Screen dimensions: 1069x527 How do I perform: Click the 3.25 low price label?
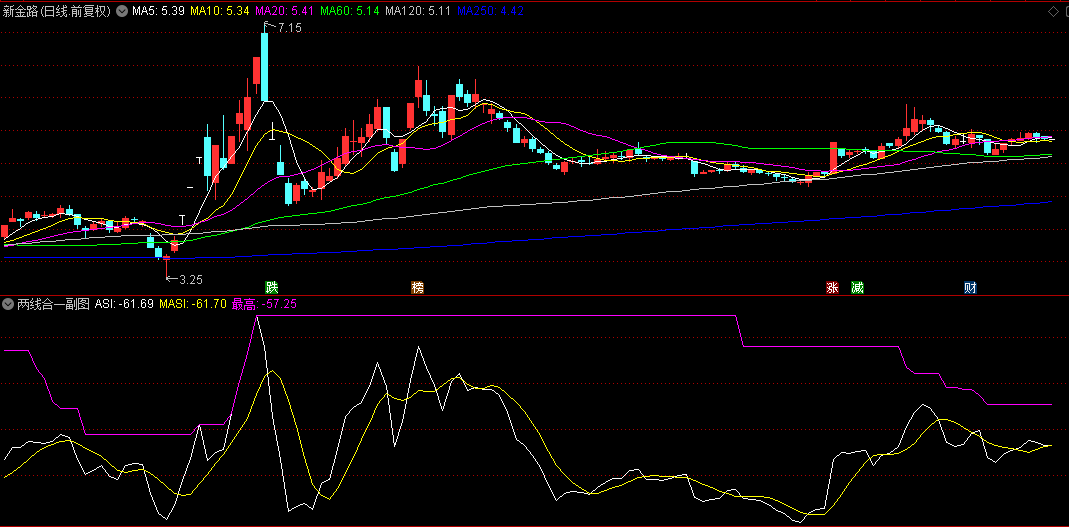(191, 279)
